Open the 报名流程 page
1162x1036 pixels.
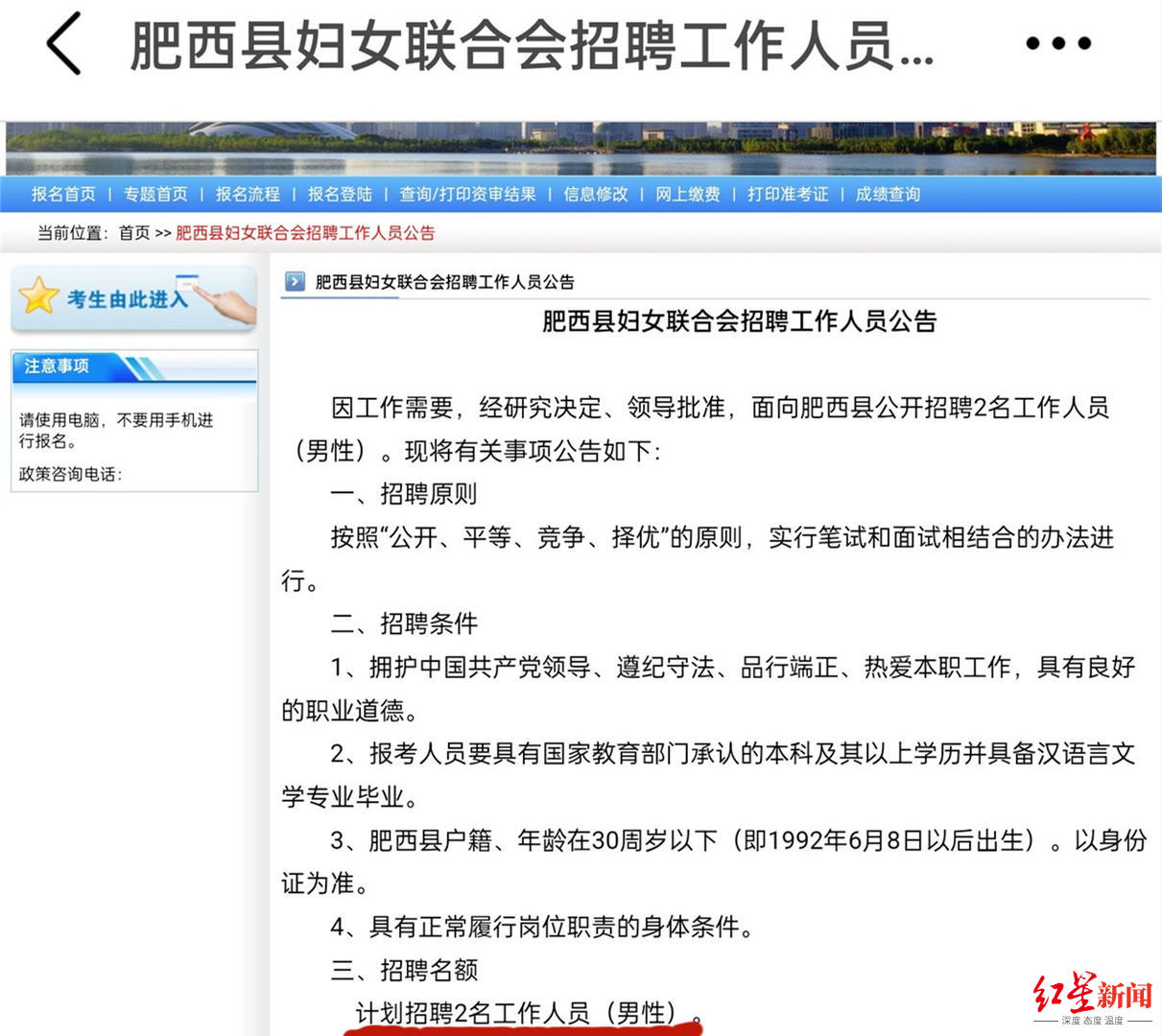point(248,194)
